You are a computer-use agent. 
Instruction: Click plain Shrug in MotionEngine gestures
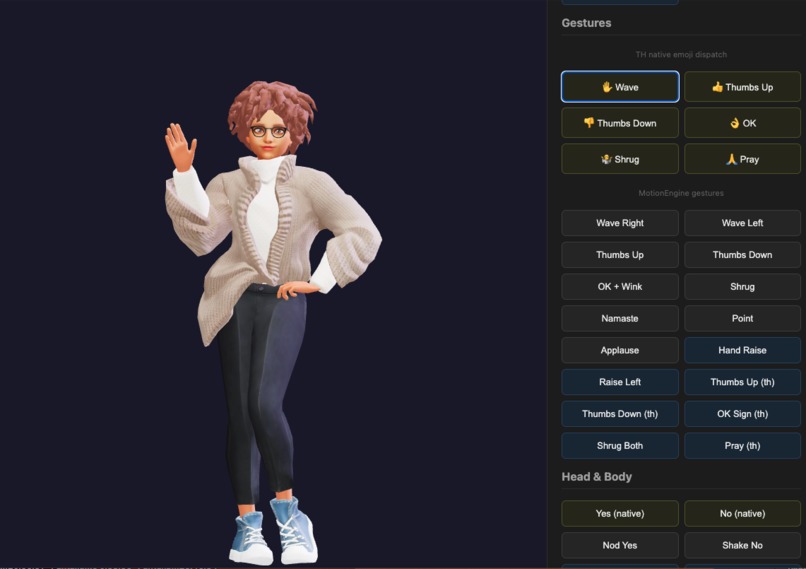click(742, 287)
